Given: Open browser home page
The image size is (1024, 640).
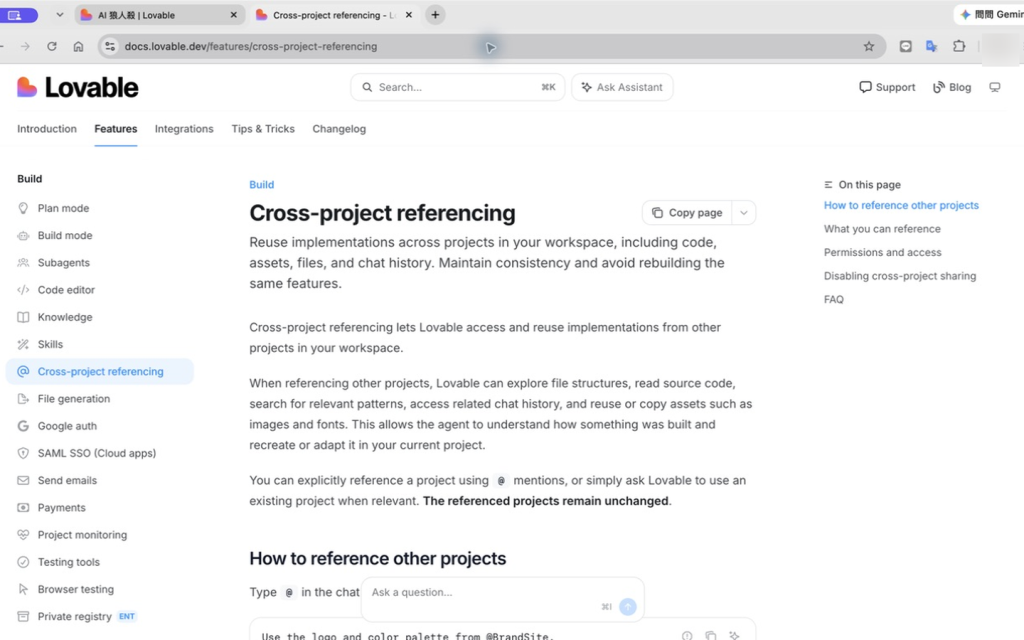Looking at the screenshot, I should [x=78, y=46].
